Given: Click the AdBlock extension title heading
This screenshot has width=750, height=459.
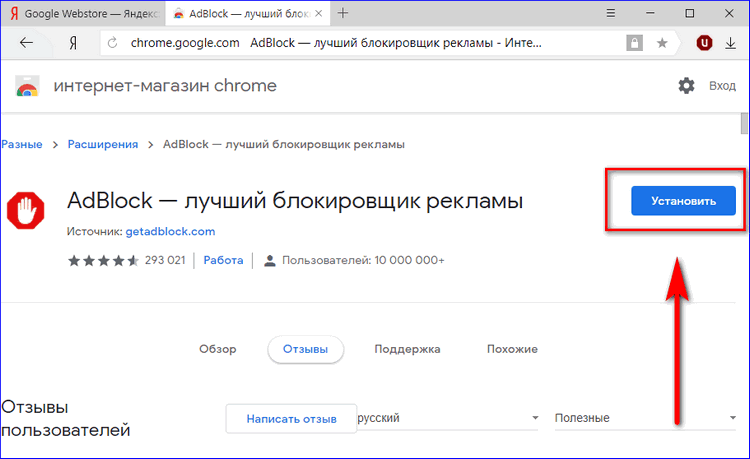Looking at the screenshot, I should pos(295,201).
